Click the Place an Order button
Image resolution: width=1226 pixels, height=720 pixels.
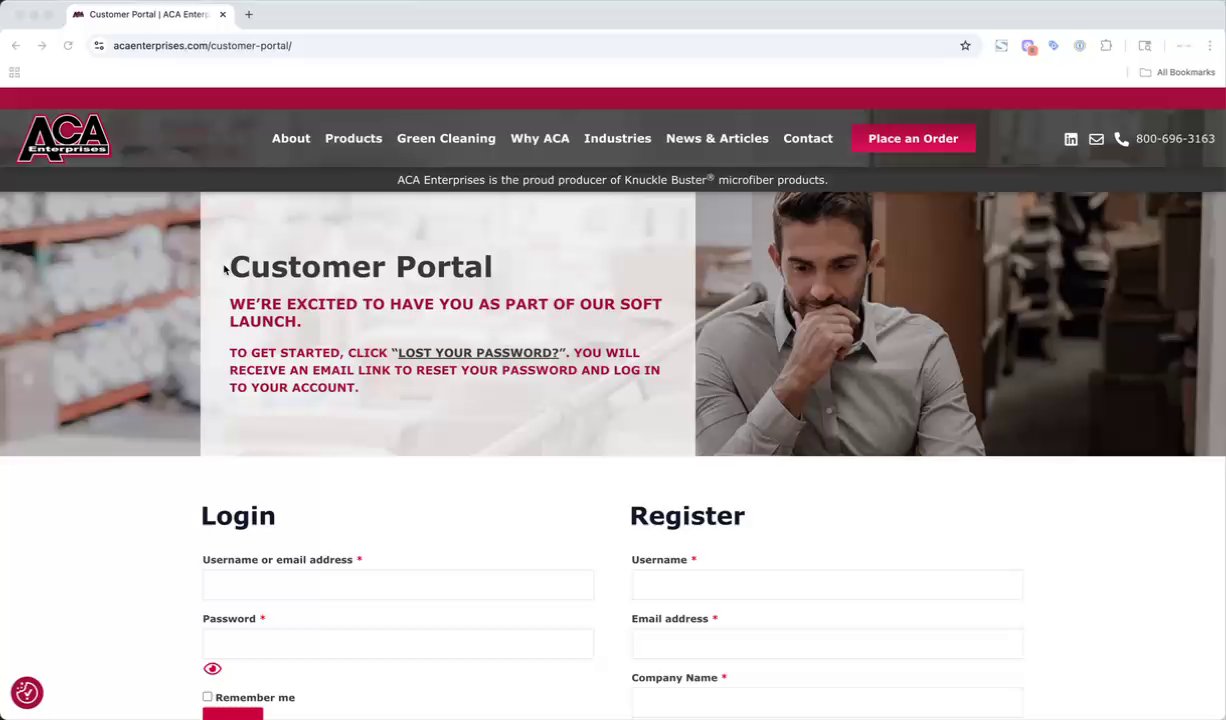913,139
